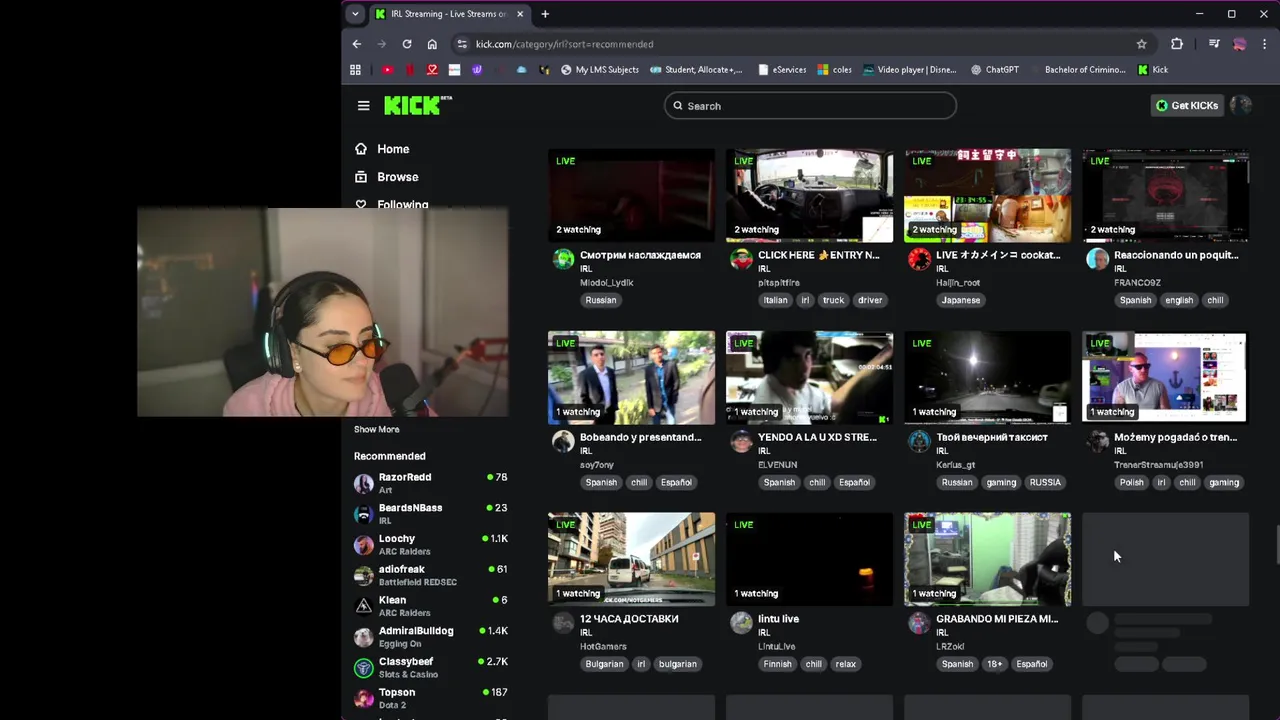Click stream title 'lintu live'
Viewport: 1280px width, 720px height.
pyautogui.click(x=778, y=619)
